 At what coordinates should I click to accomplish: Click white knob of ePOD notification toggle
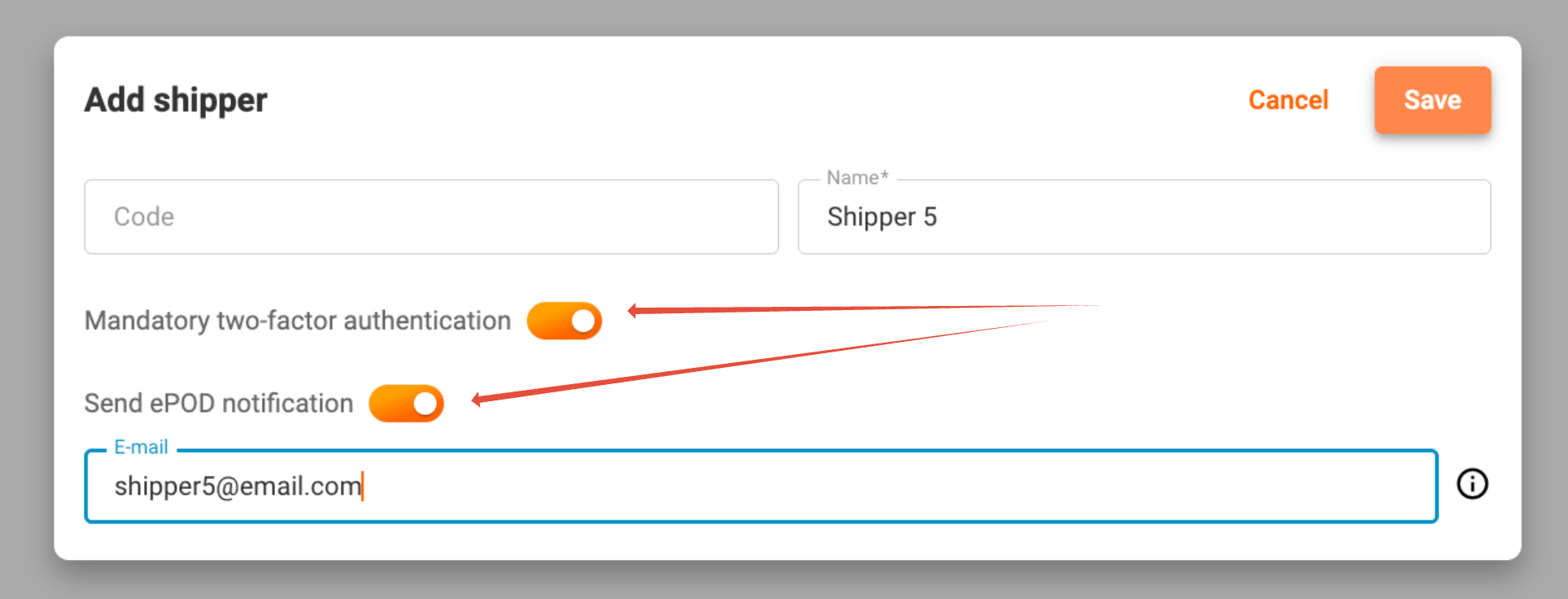point(426,404)
